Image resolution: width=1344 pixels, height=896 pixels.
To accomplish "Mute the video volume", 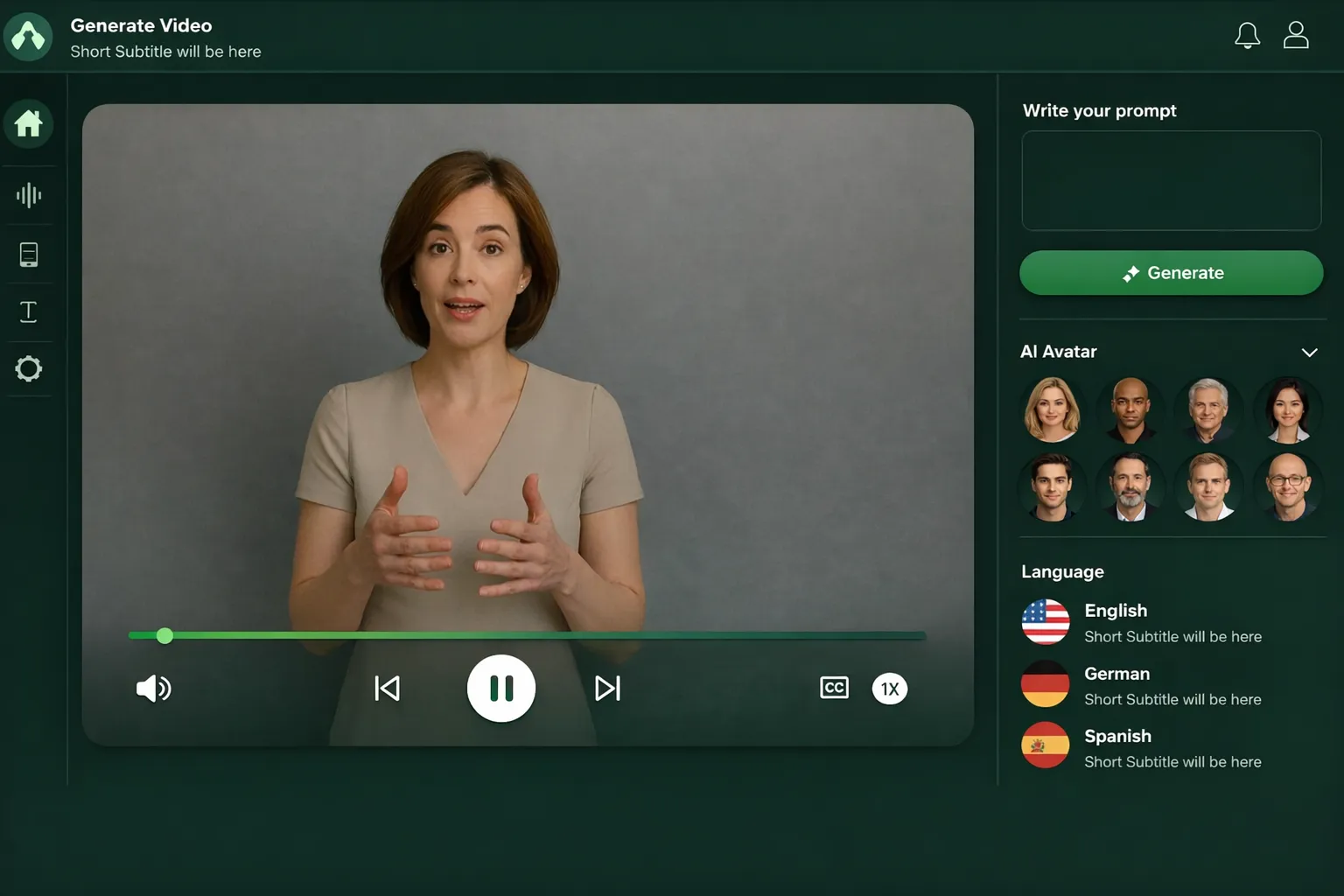I will click(x=153, y=689).
